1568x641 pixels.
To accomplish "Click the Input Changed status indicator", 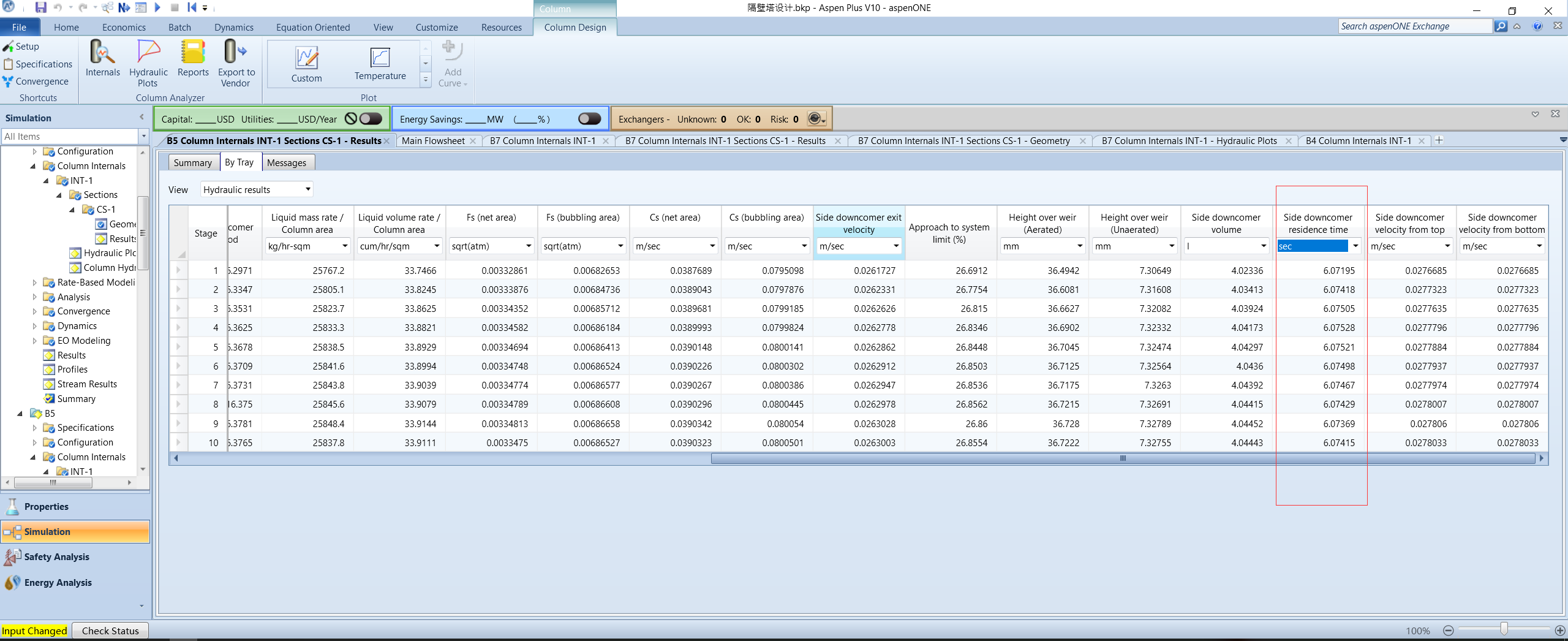I will [34, 631].
